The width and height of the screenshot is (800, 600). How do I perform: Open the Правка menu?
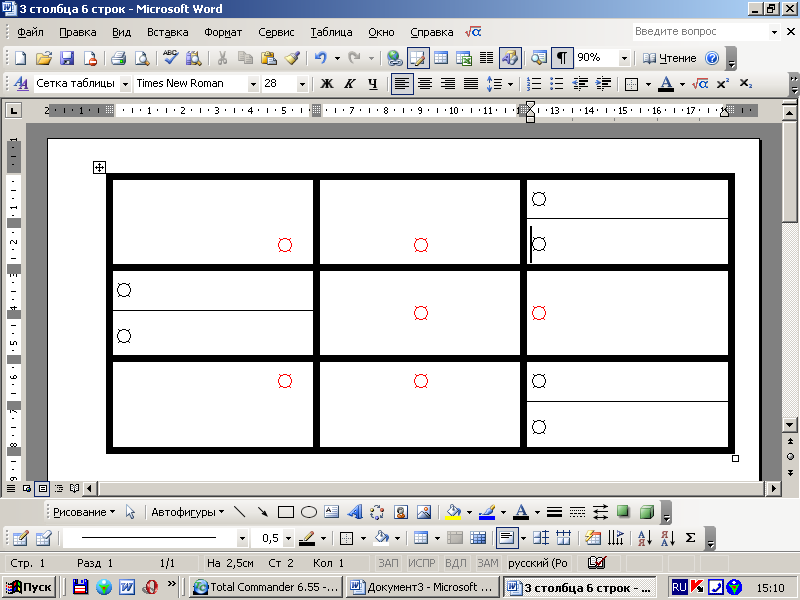point(78,32)
